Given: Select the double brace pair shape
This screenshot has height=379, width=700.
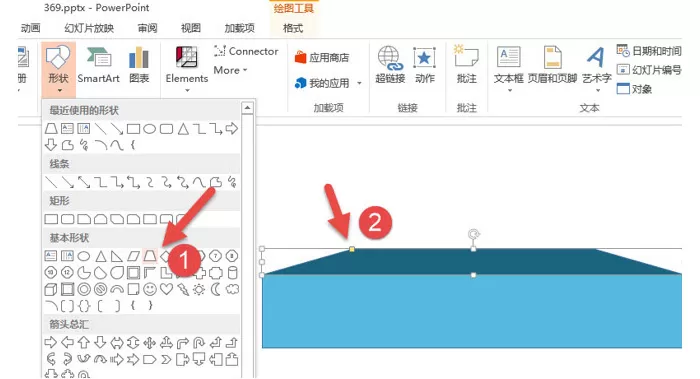Looking at the screenshot, I should point(84,306).
